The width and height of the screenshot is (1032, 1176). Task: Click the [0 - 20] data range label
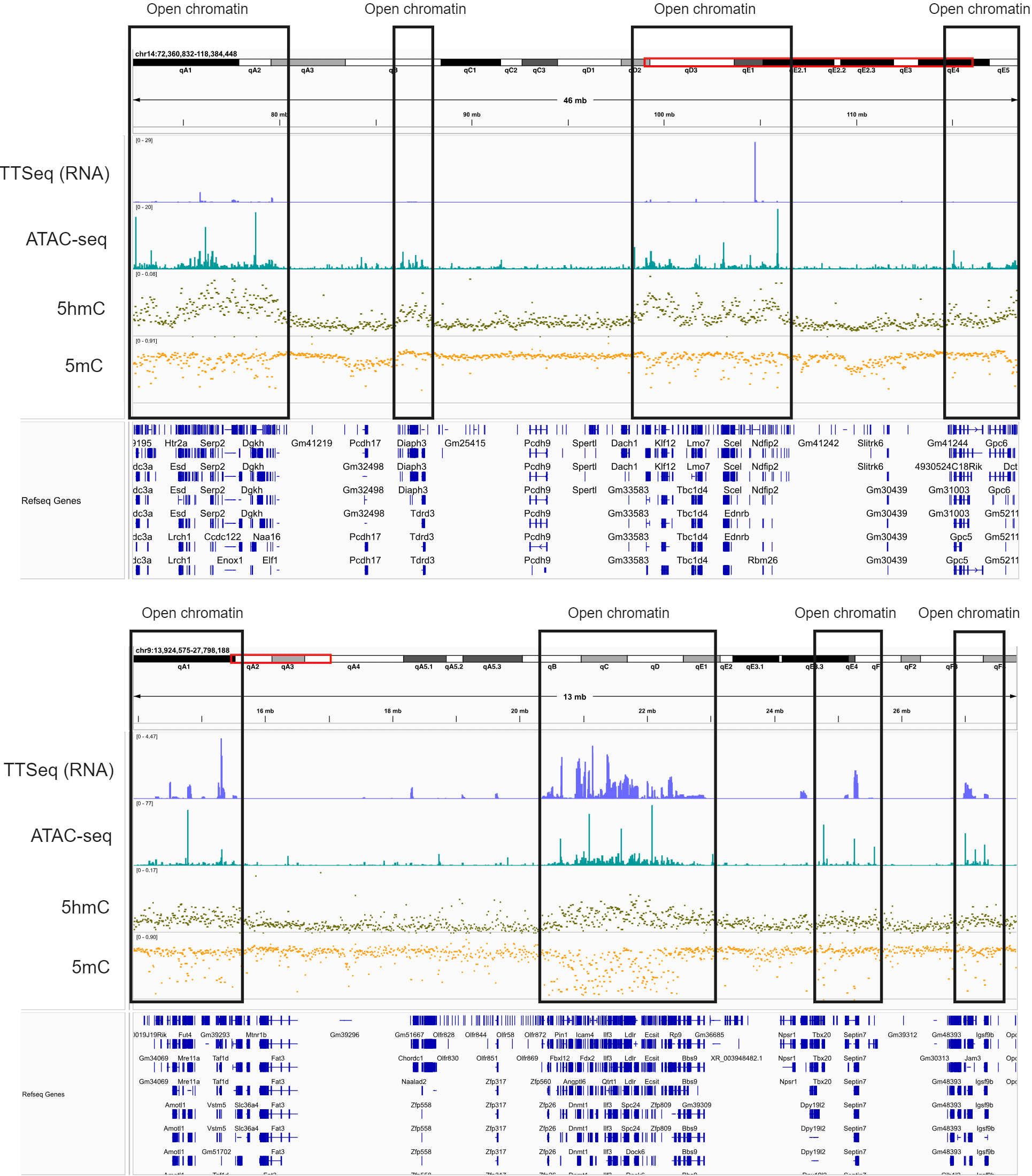pyautogui.click(x=144, y=207)
